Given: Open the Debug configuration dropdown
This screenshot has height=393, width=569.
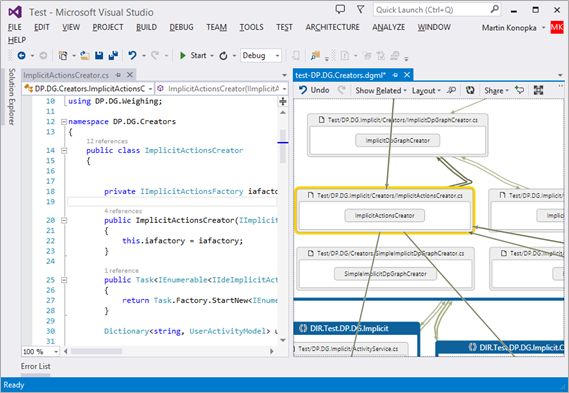Looking at the screenshot, I should coord(277,56).
